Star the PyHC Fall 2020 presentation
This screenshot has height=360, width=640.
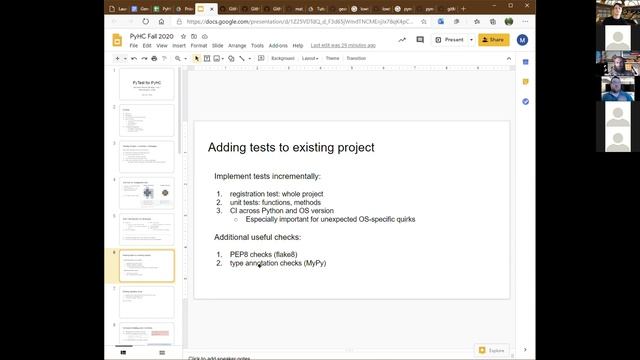(x=183, y=36)
